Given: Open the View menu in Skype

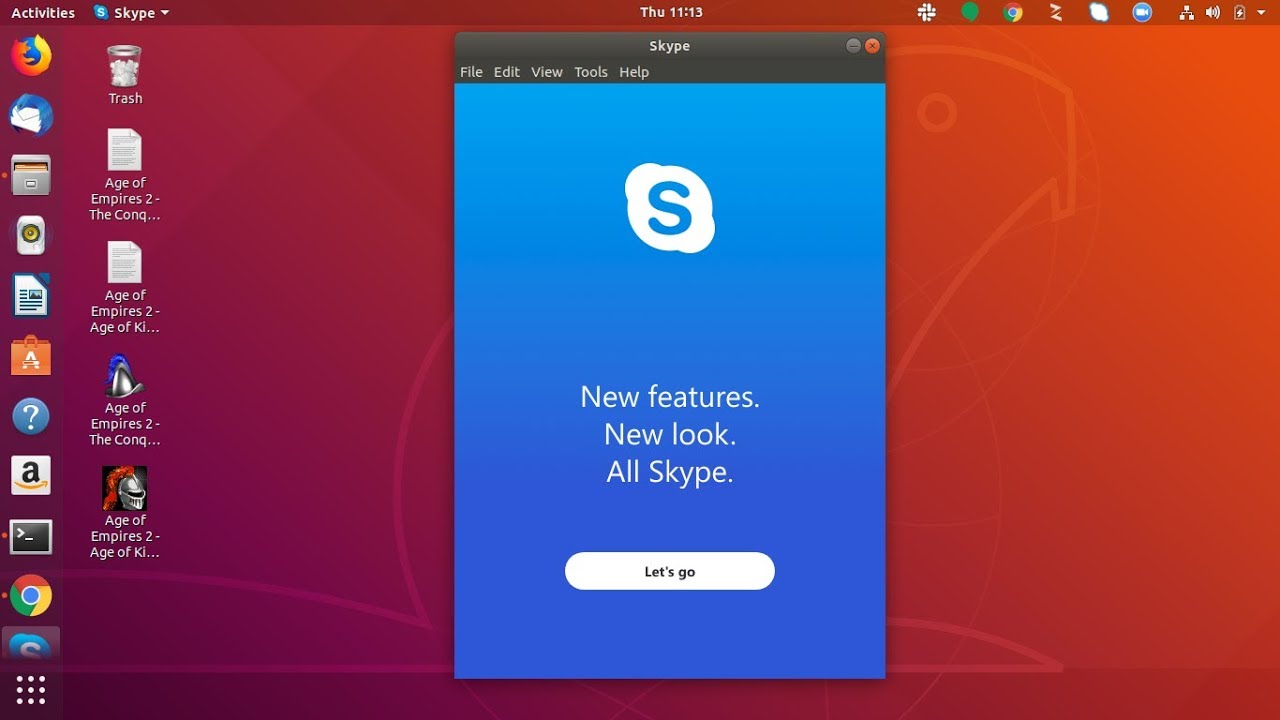Looking at the screenshot, I should pyautogui.click(x=547, y=72).
